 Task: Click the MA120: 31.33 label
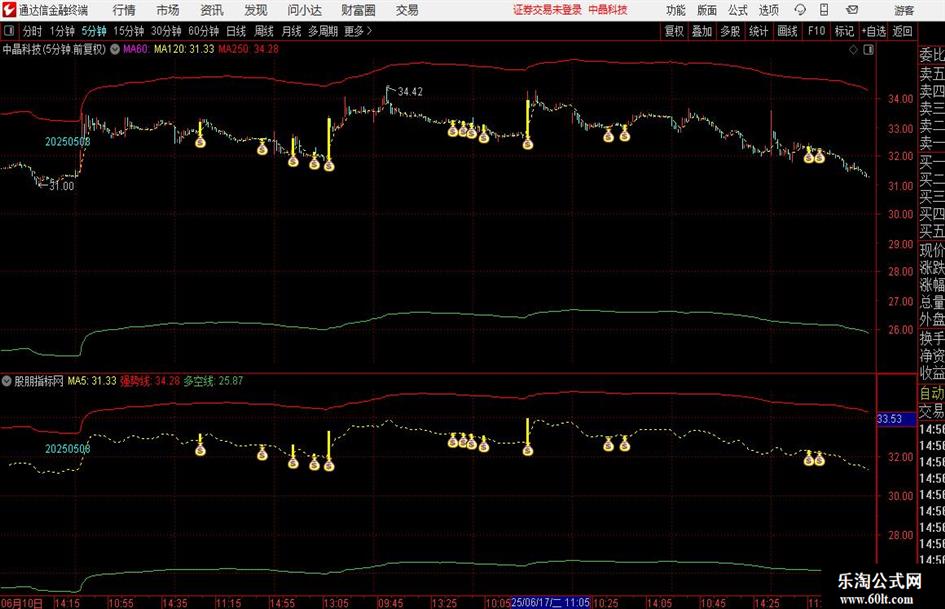184,49
